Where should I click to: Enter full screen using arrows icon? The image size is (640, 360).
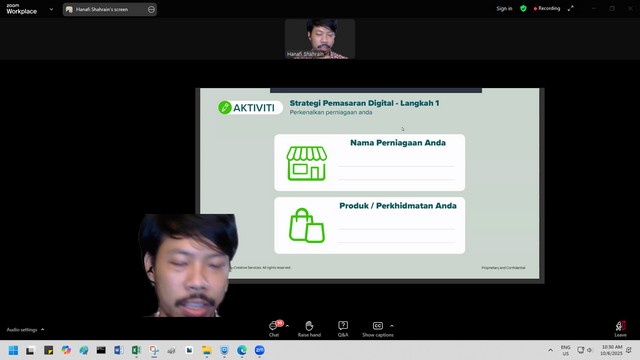[x=571, y=8]
